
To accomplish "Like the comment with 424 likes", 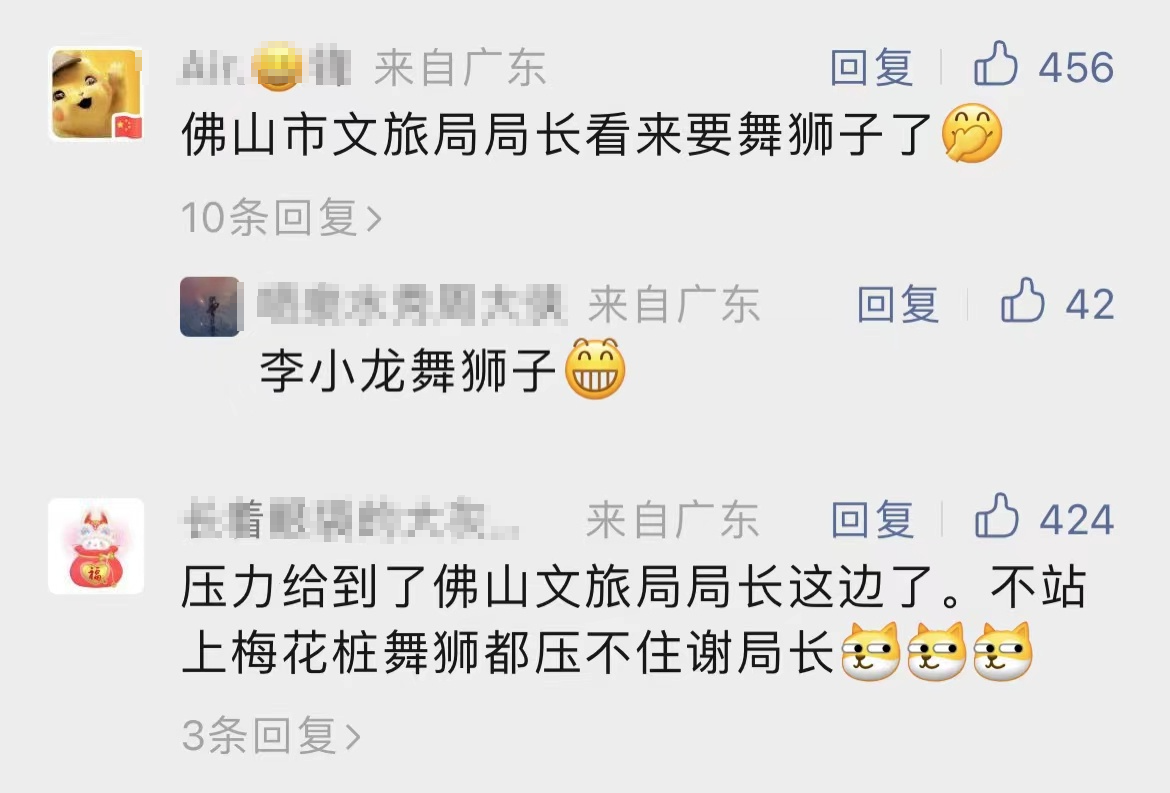I will point(996,516).
